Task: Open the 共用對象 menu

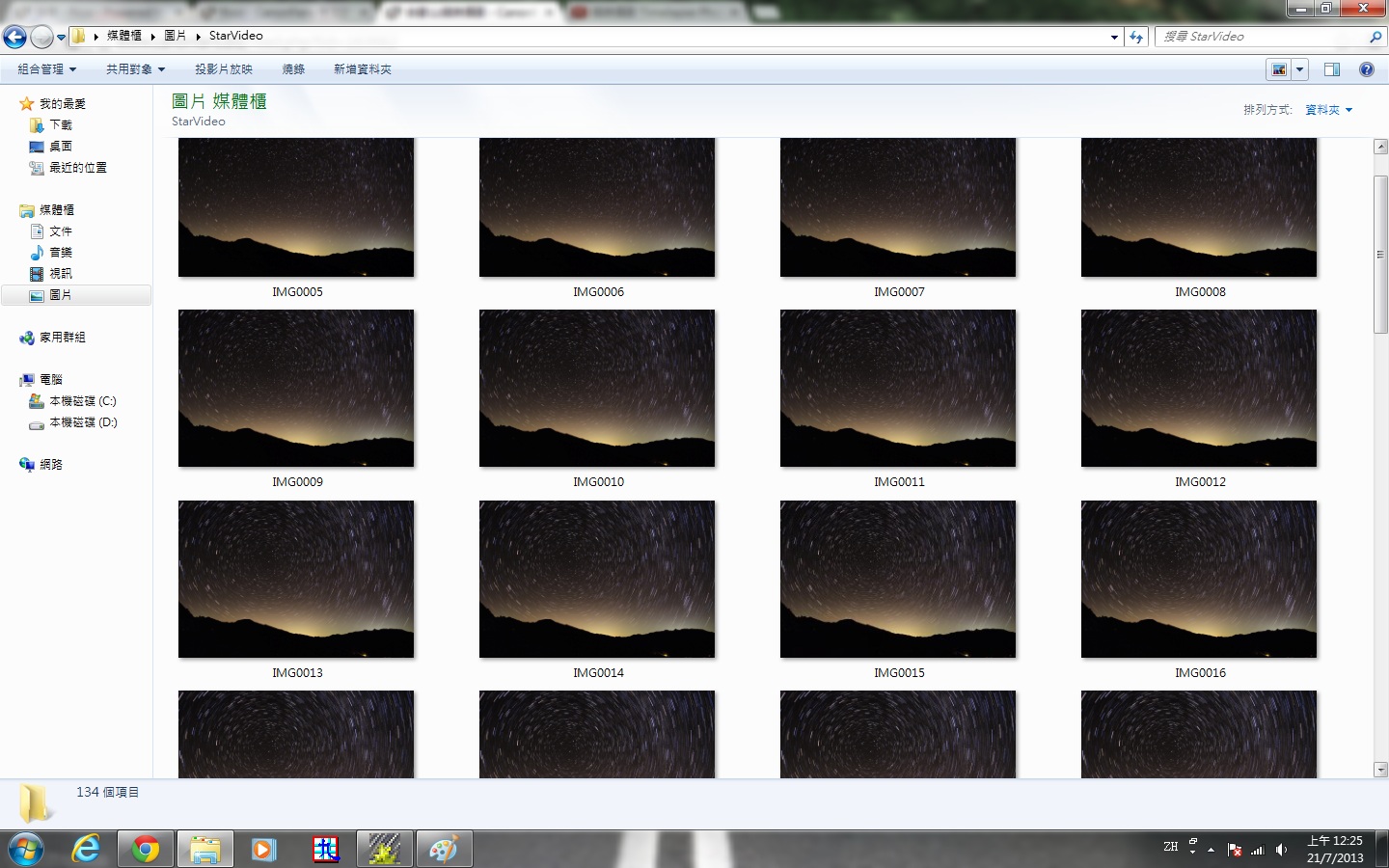Action: tap(135, 69)
